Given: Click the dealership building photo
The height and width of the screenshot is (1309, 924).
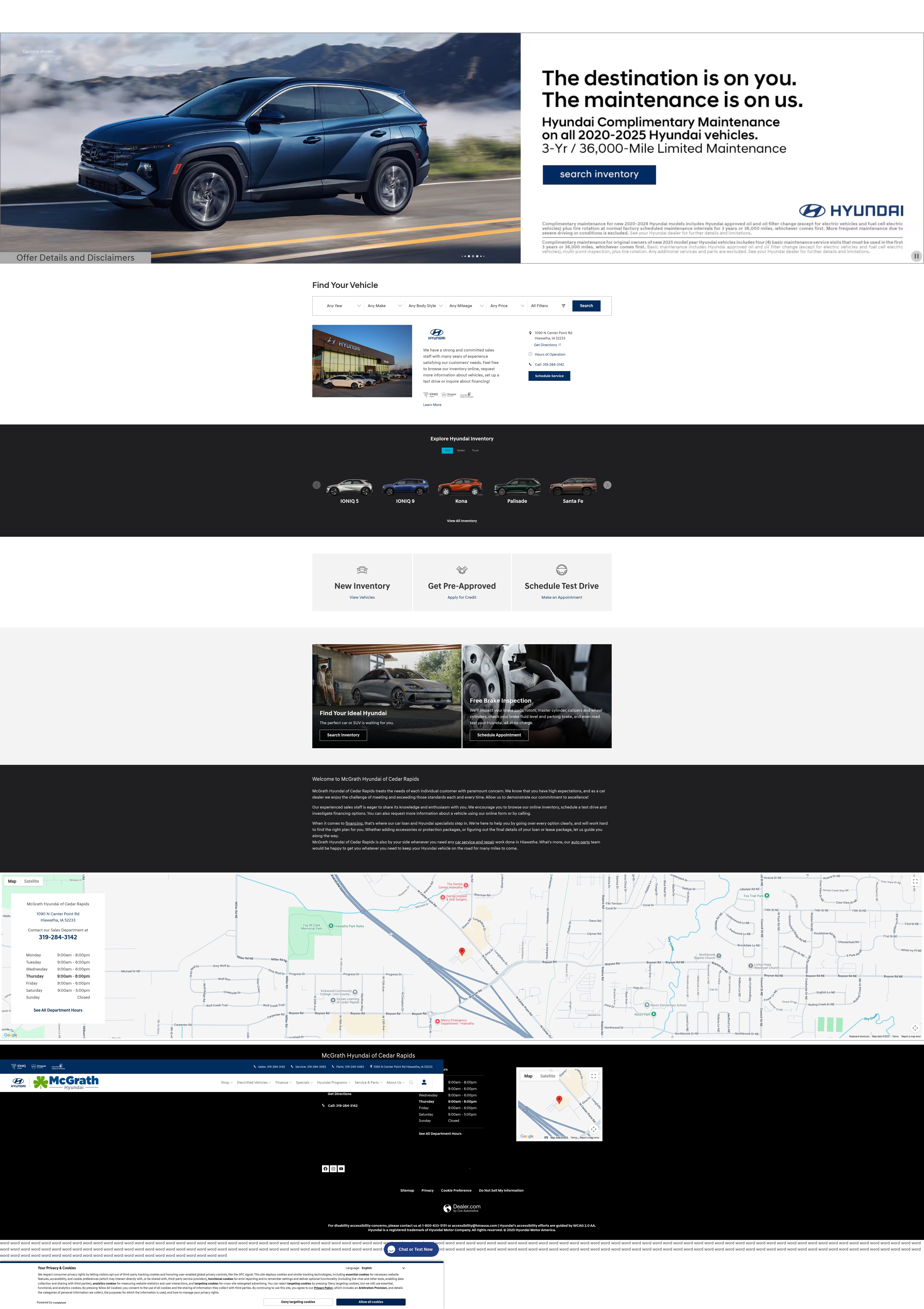Looking at the screenshot, I should pos(362,361).
